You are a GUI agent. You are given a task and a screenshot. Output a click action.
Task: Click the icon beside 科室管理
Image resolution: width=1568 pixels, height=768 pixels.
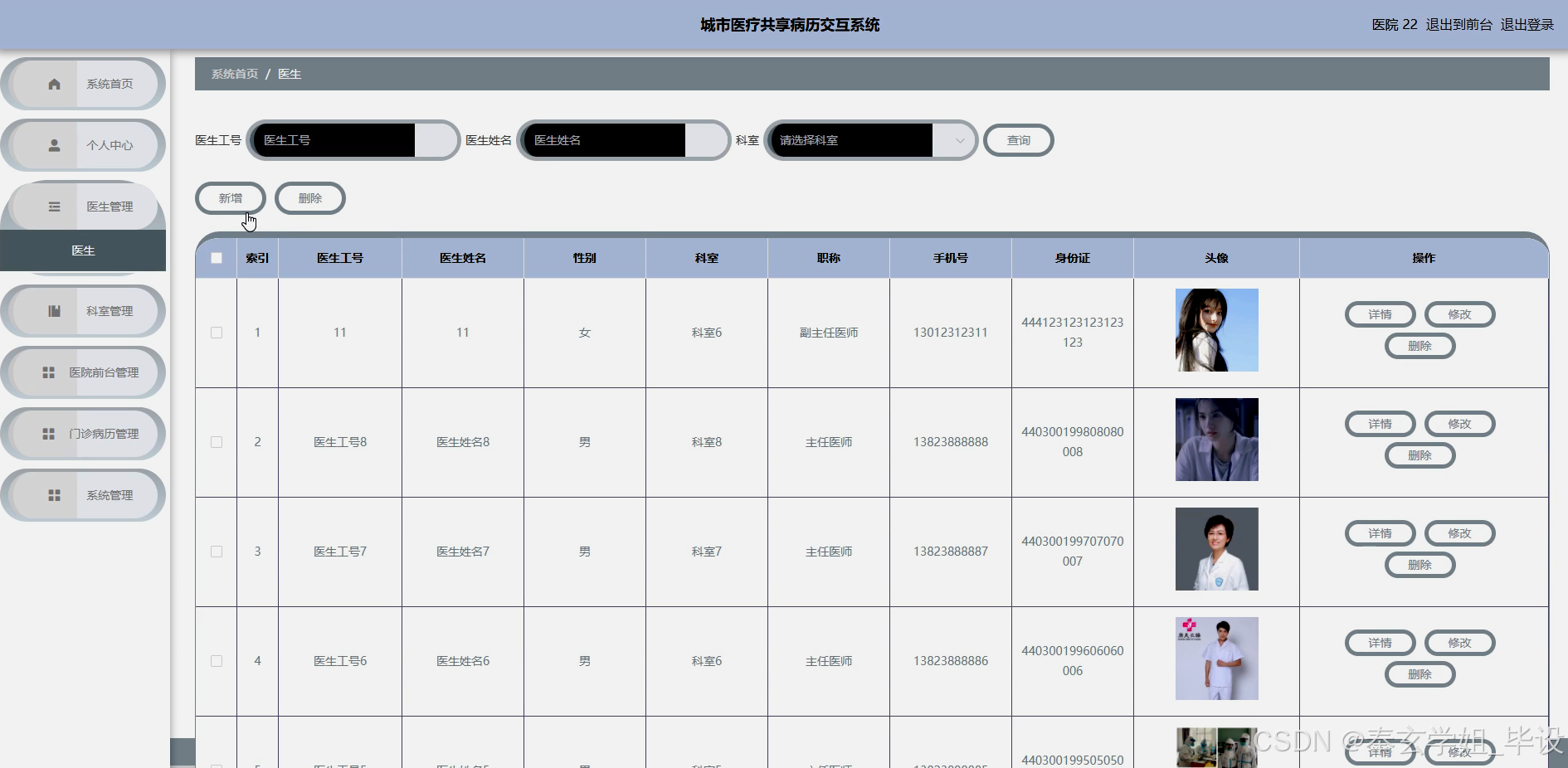(54, 311)
